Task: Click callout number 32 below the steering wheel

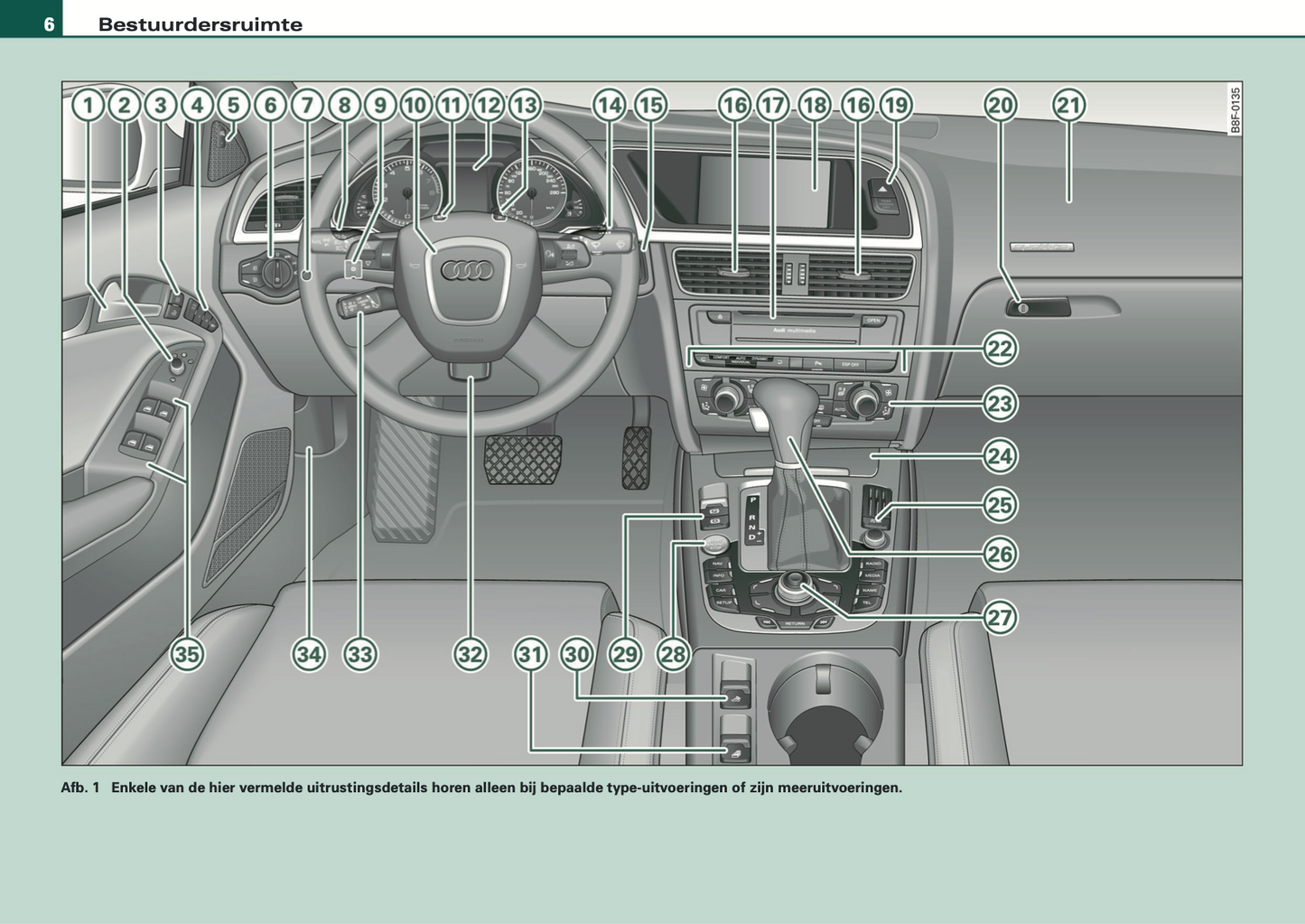Action: pos(470,654)
